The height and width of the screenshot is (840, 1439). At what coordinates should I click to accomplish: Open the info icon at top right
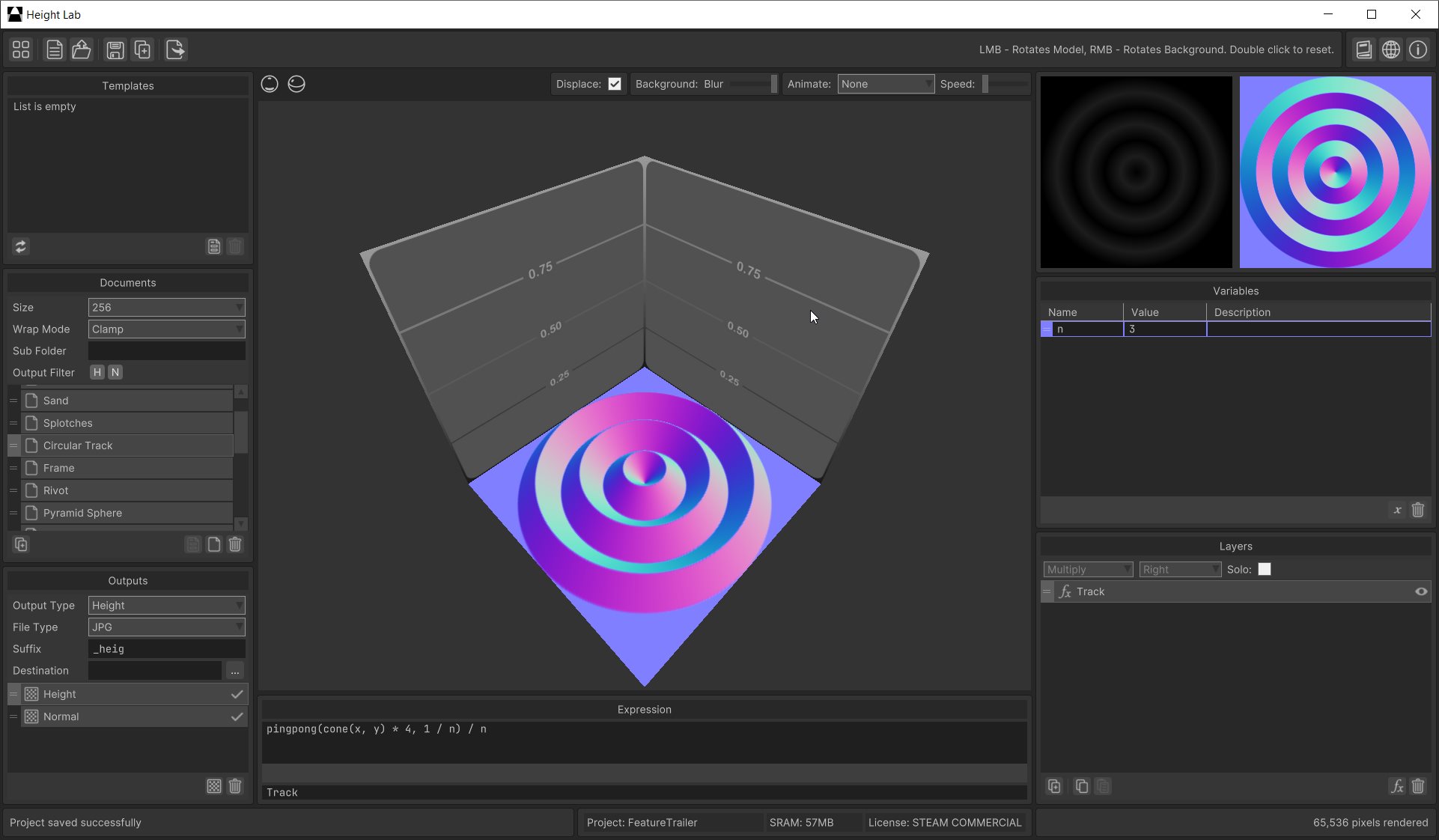(1418, 50)
